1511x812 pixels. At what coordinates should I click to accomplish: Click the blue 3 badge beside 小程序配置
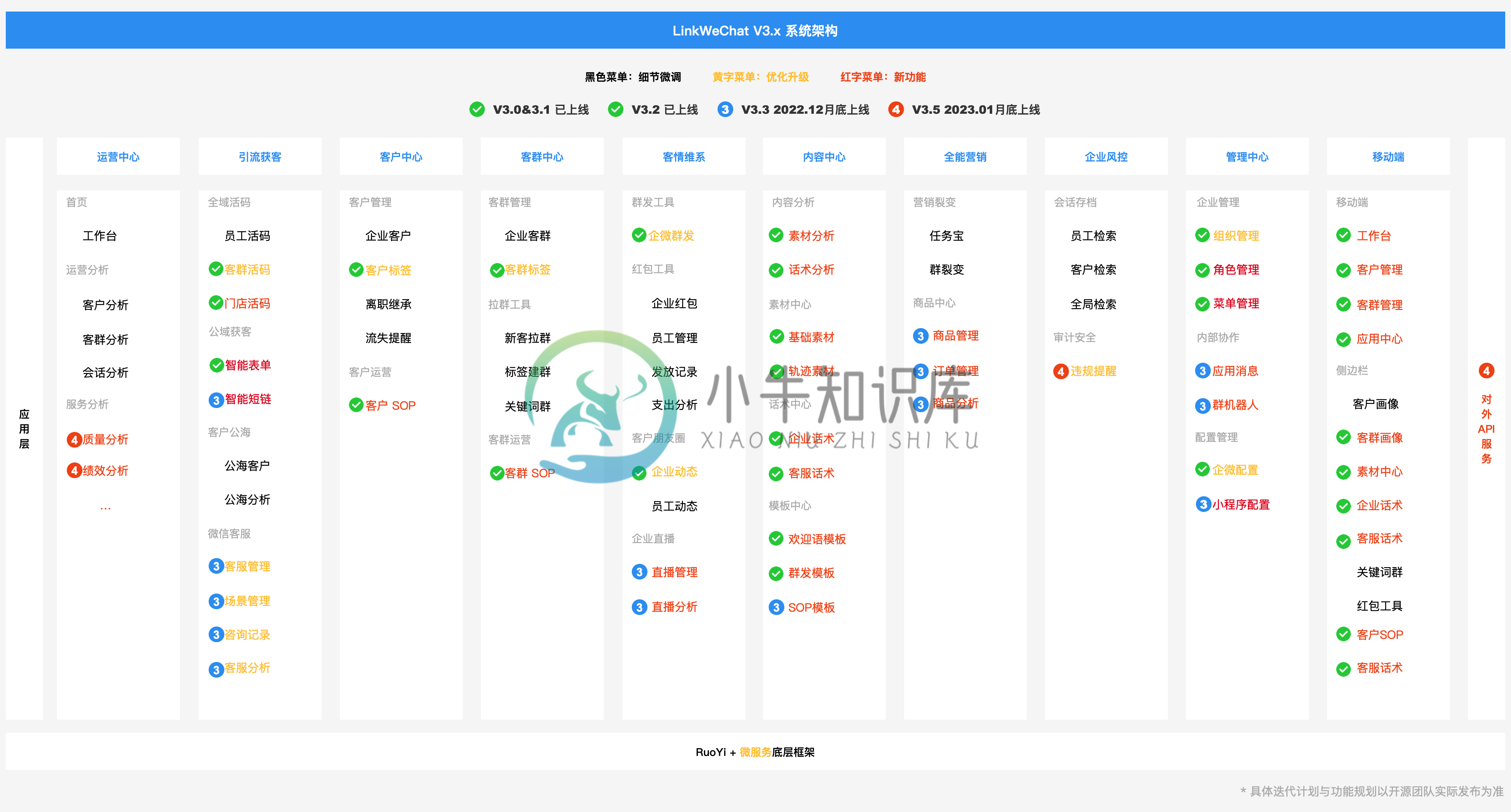[x=1203, y=504]
